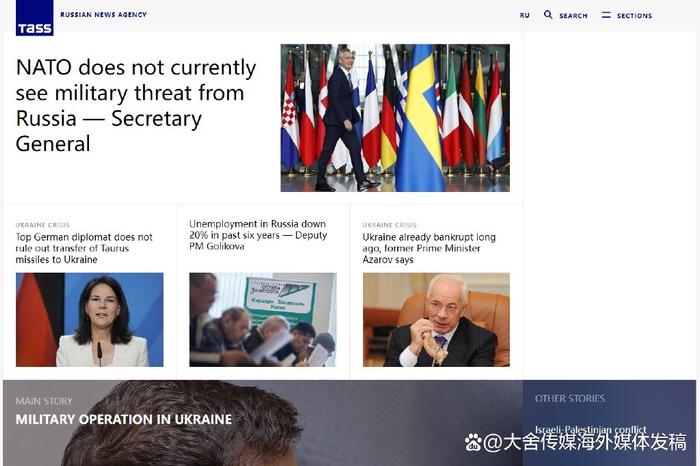Click the TASS logo

pos(34,18)
